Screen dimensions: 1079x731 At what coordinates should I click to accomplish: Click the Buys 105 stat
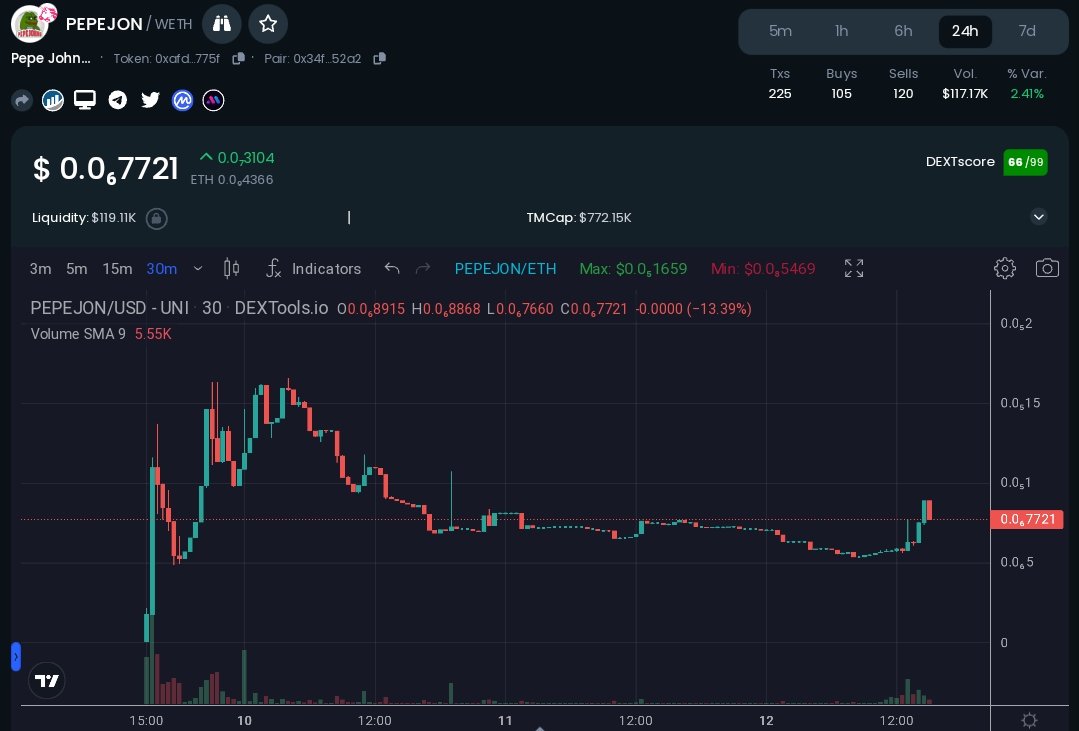tap(842, 83)
